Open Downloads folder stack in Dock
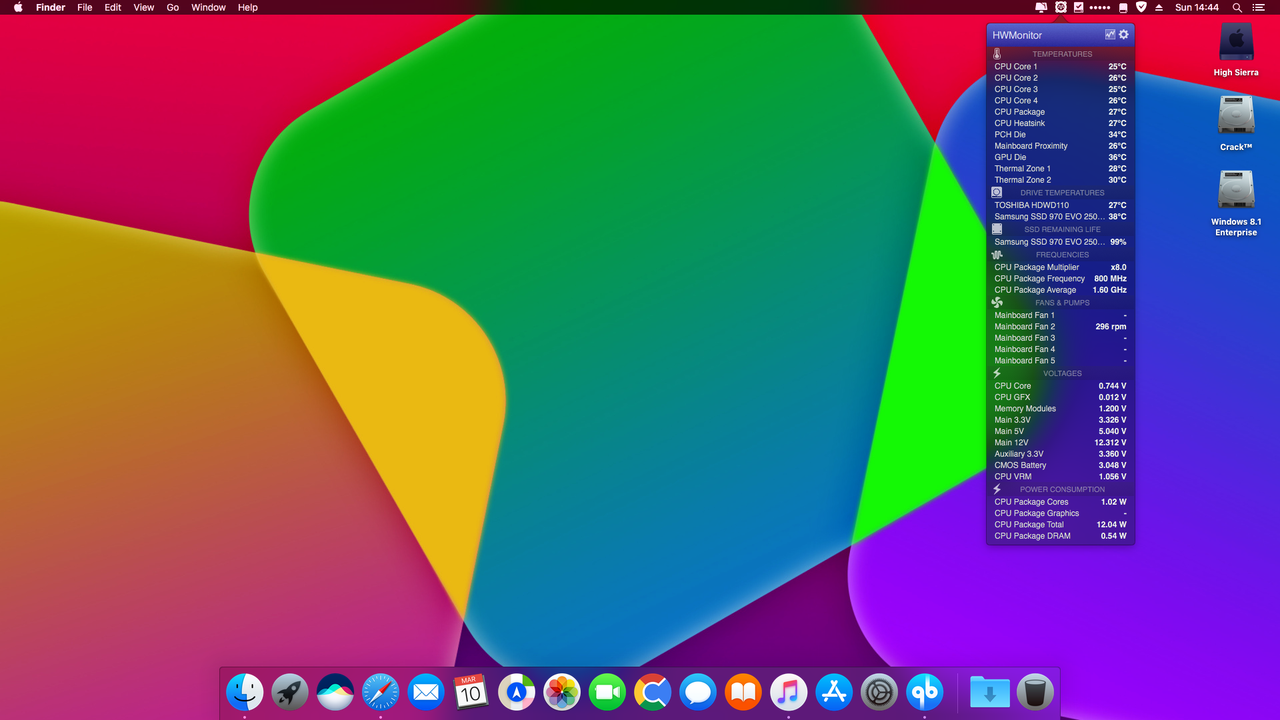This screenshot has height=720, width=1280. tap(990, 692)
